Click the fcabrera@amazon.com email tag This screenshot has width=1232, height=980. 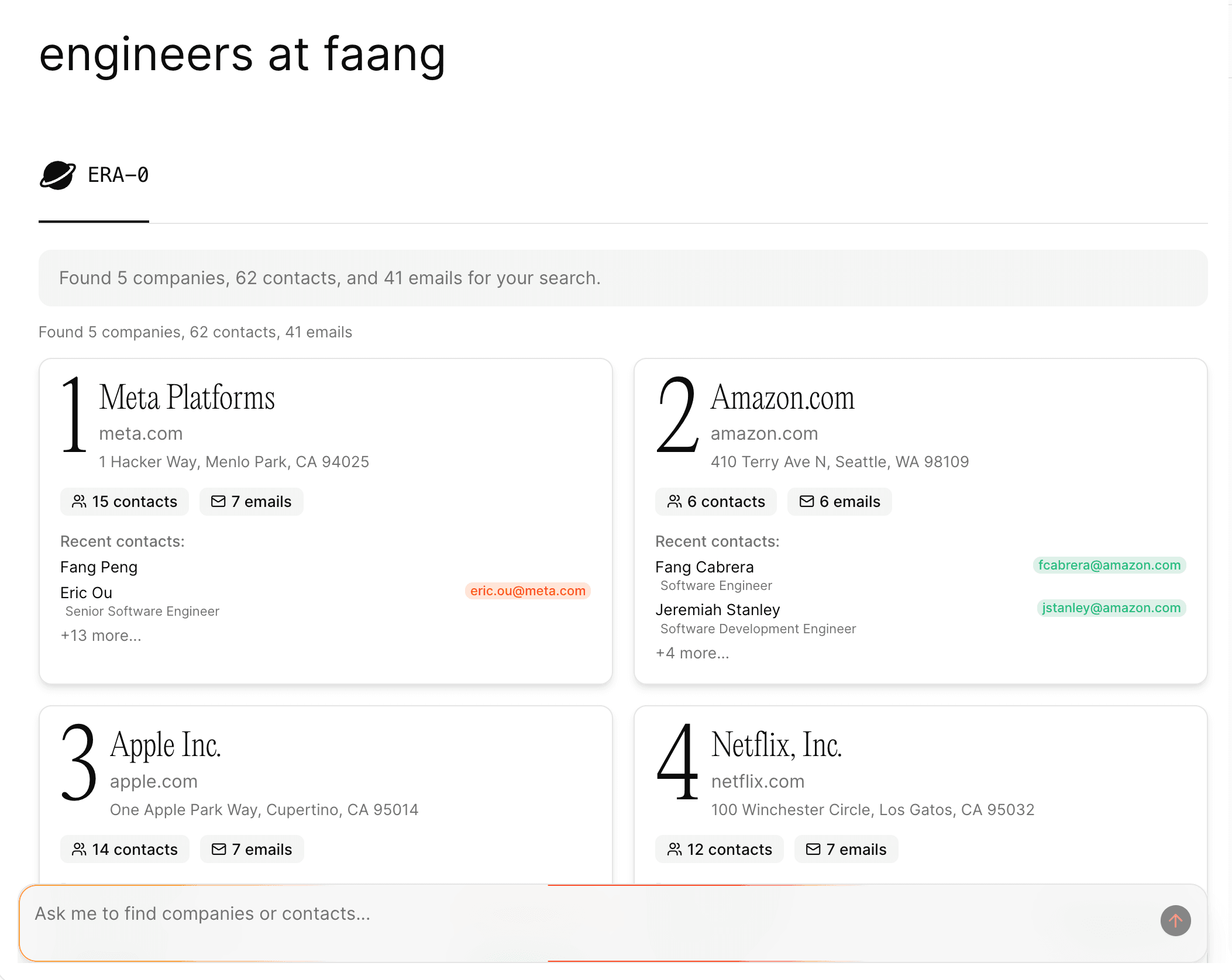click(x=1109, y=565)
